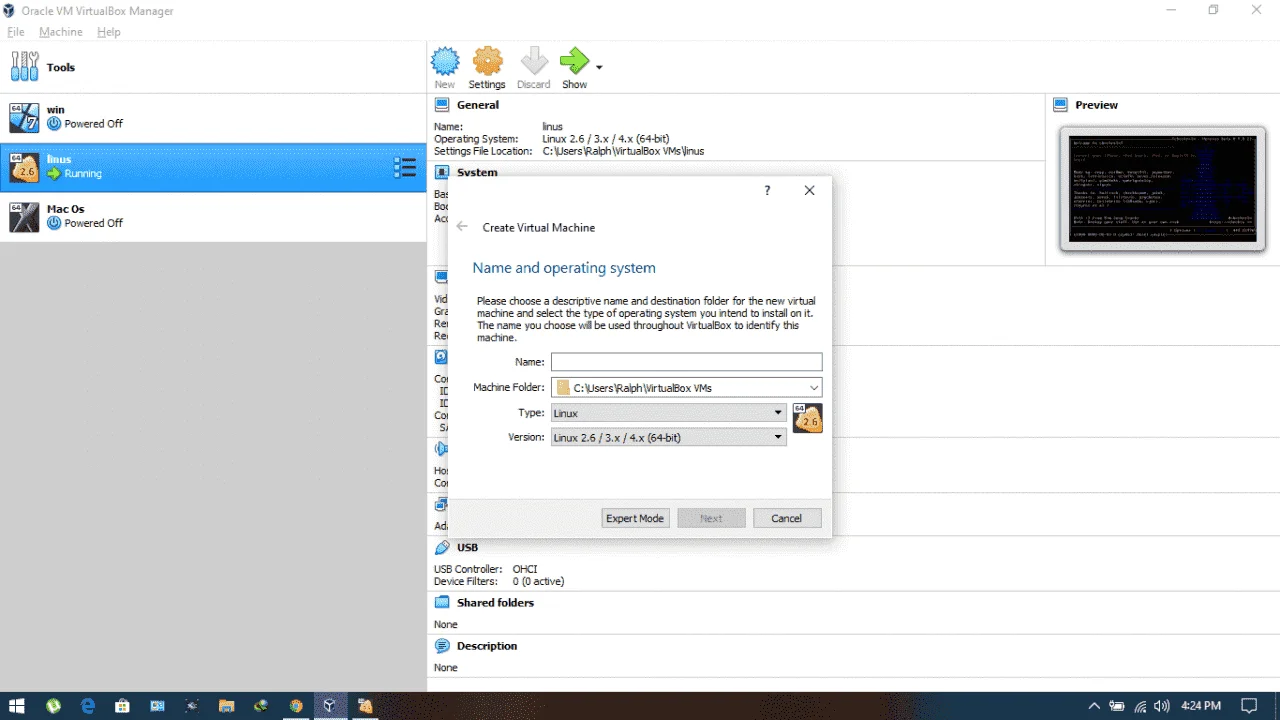Click the OS type badge icon in the dialog

coord(807,418)
